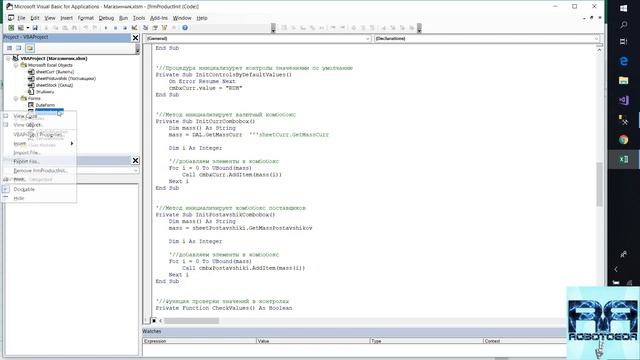
Task: Open the Add-Ins menu
Action: pos(159,18)
